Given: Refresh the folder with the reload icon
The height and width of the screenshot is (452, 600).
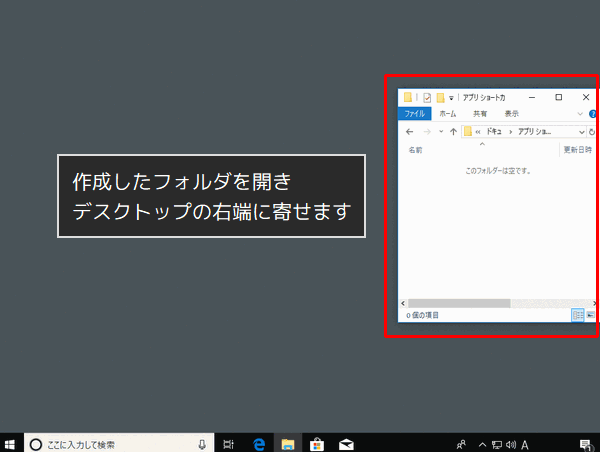Looking at the screenshot, I should pos(593,131).
